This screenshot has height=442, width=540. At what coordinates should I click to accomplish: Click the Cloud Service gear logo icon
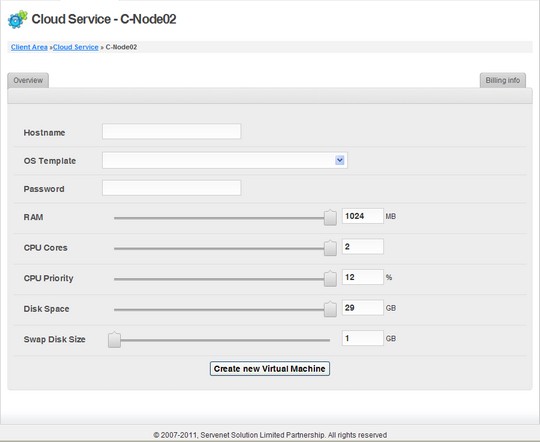tap(18, 19)
